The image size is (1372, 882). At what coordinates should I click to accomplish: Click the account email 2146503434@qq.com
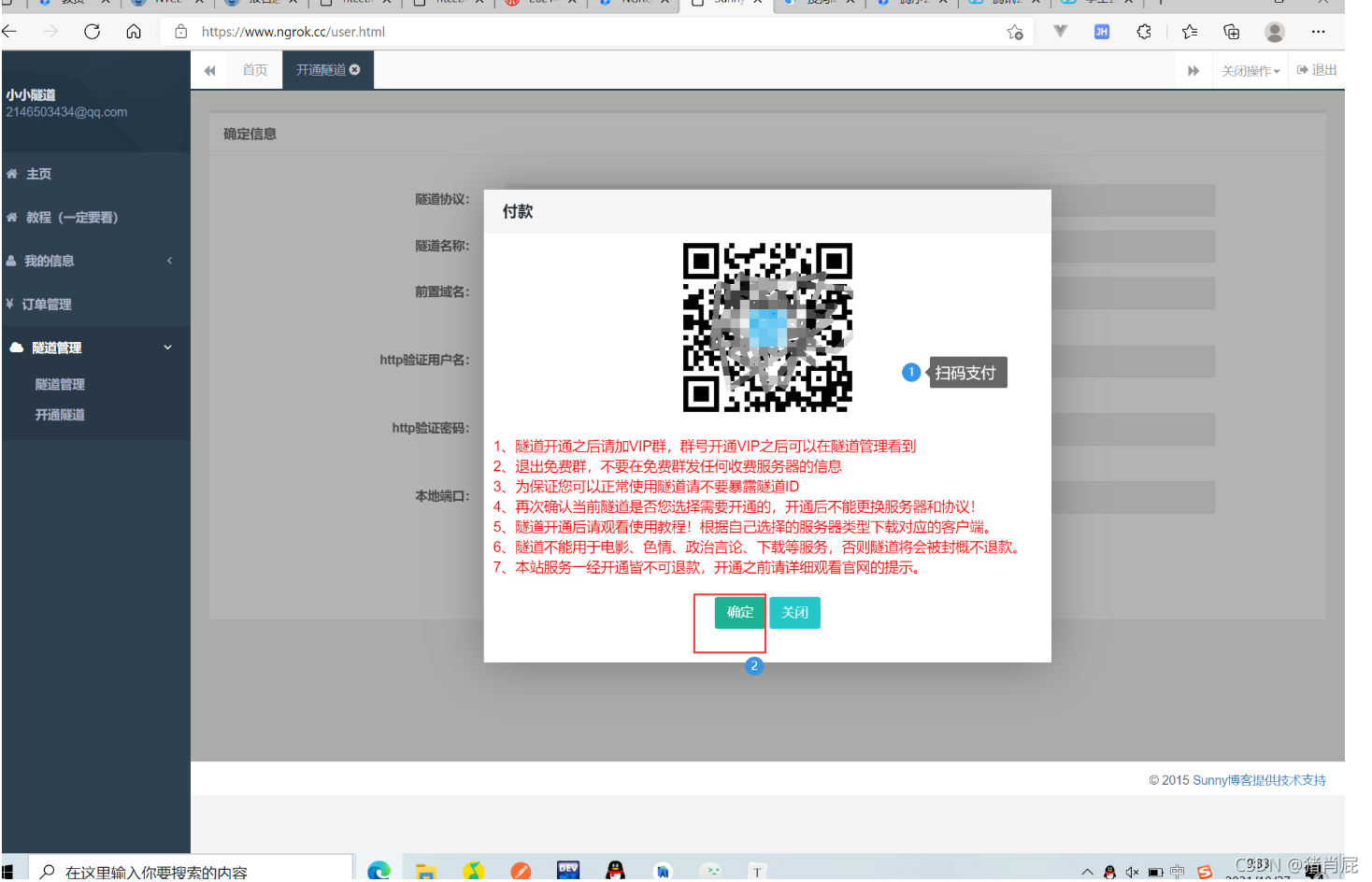coord(66,112)
